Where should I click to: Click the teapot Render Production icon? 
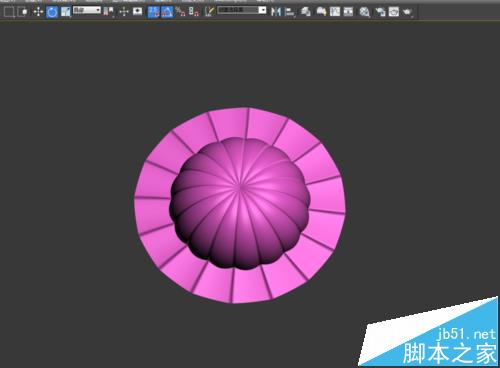407,12
